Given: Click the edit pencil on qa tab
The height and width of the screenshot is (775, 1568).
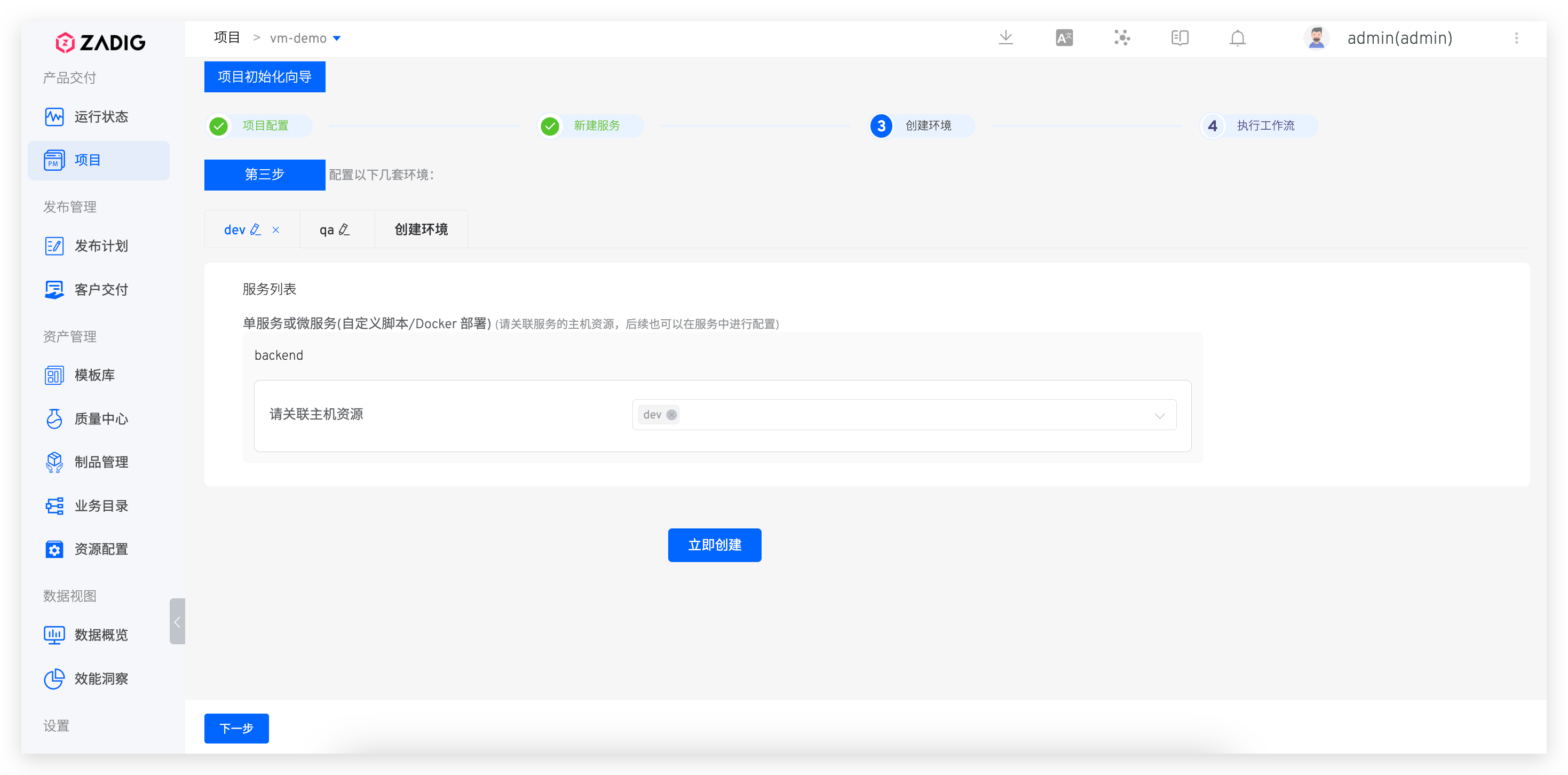Looking at the screenshot, I should pos(345,230).
